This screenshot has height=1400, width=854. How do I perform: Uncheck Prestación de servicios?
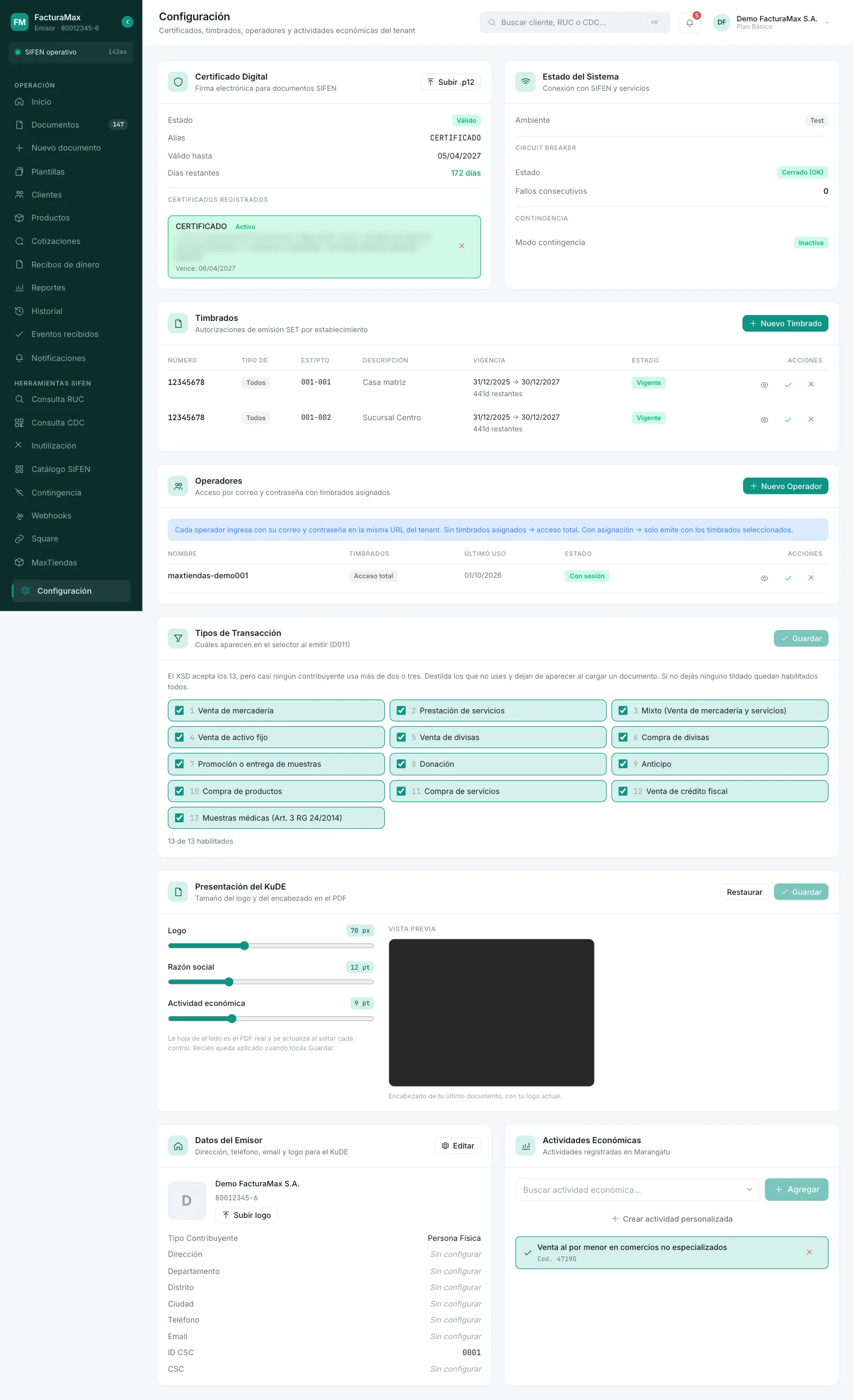[401, 711]
